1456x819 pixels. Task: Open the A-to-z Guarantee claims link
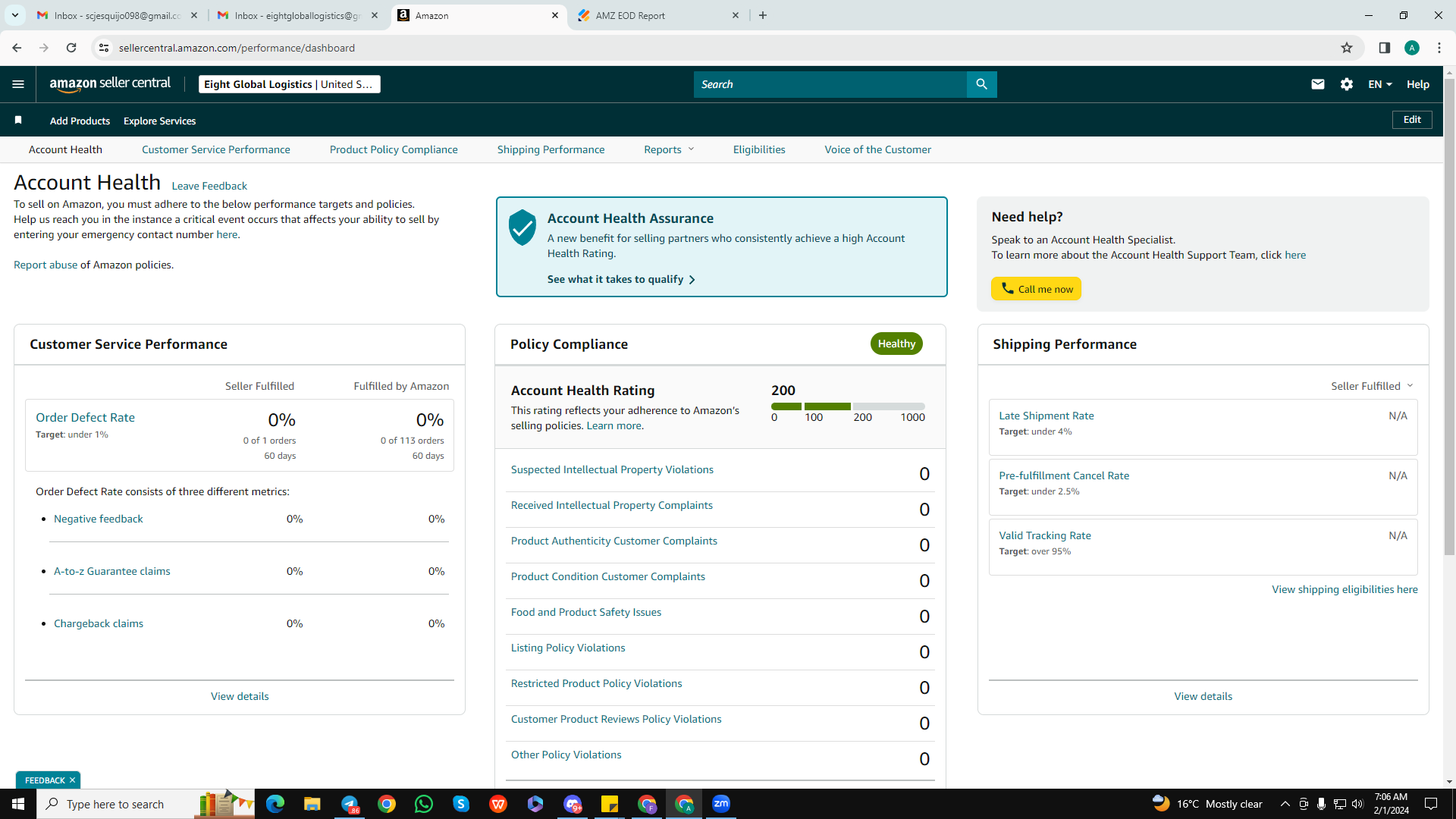112,571
